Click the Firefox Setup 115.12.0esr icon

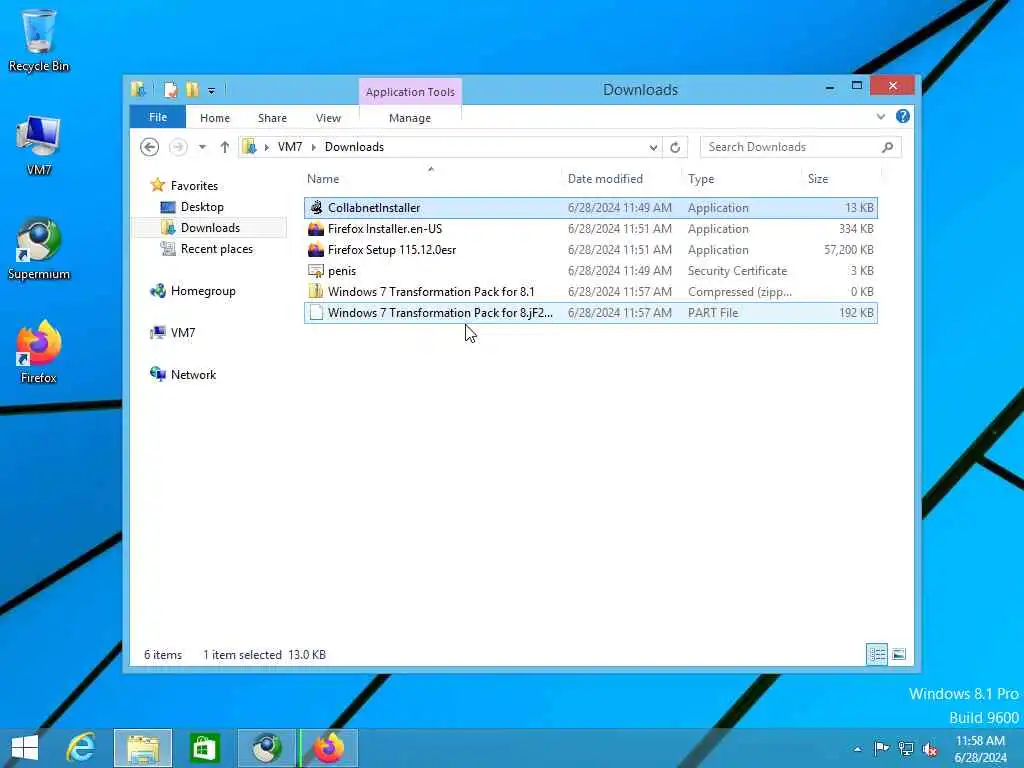[316, 249]
